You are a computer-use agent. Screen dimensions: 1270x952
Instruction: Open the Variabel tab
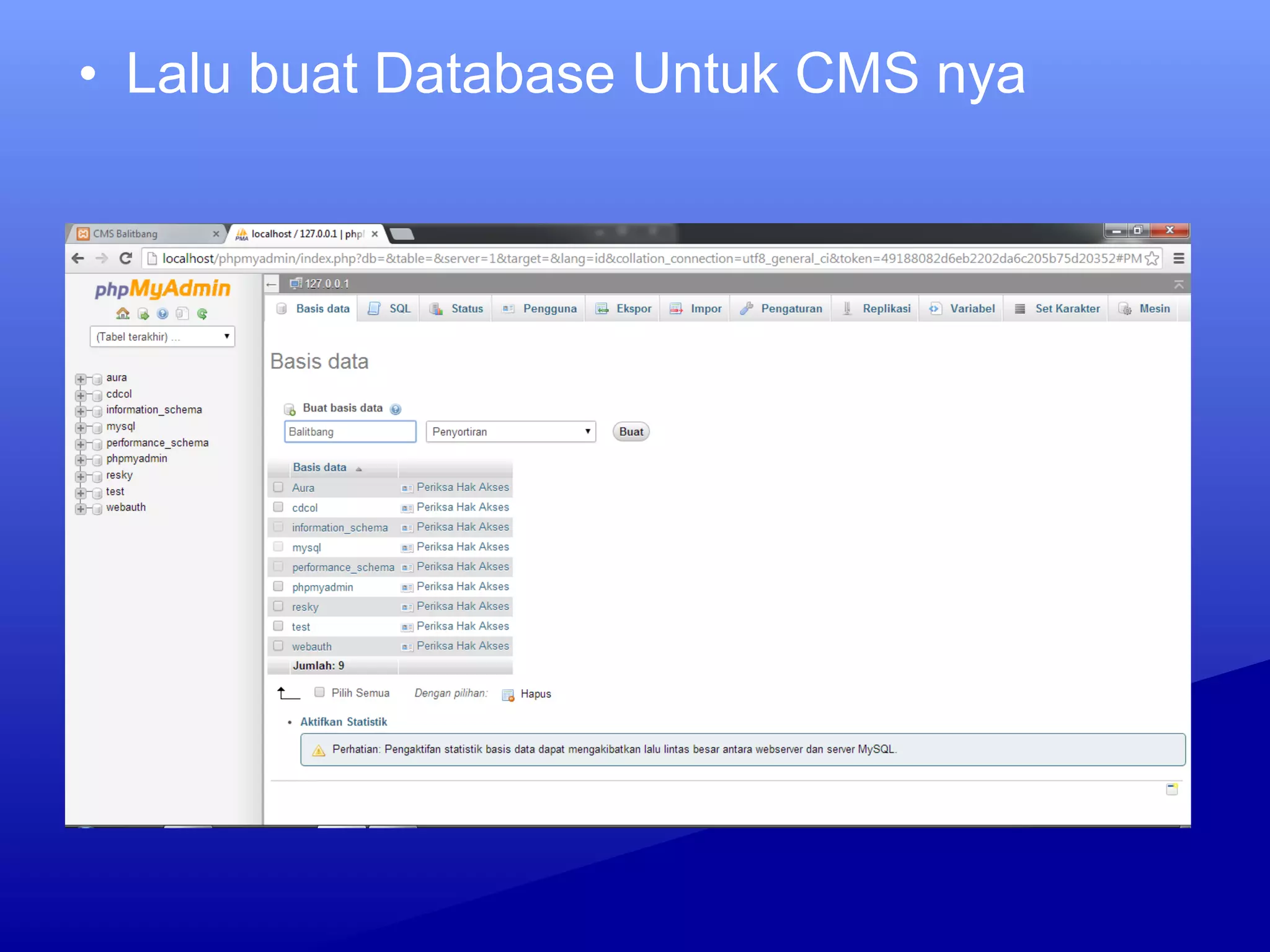[x=961, y=309]
